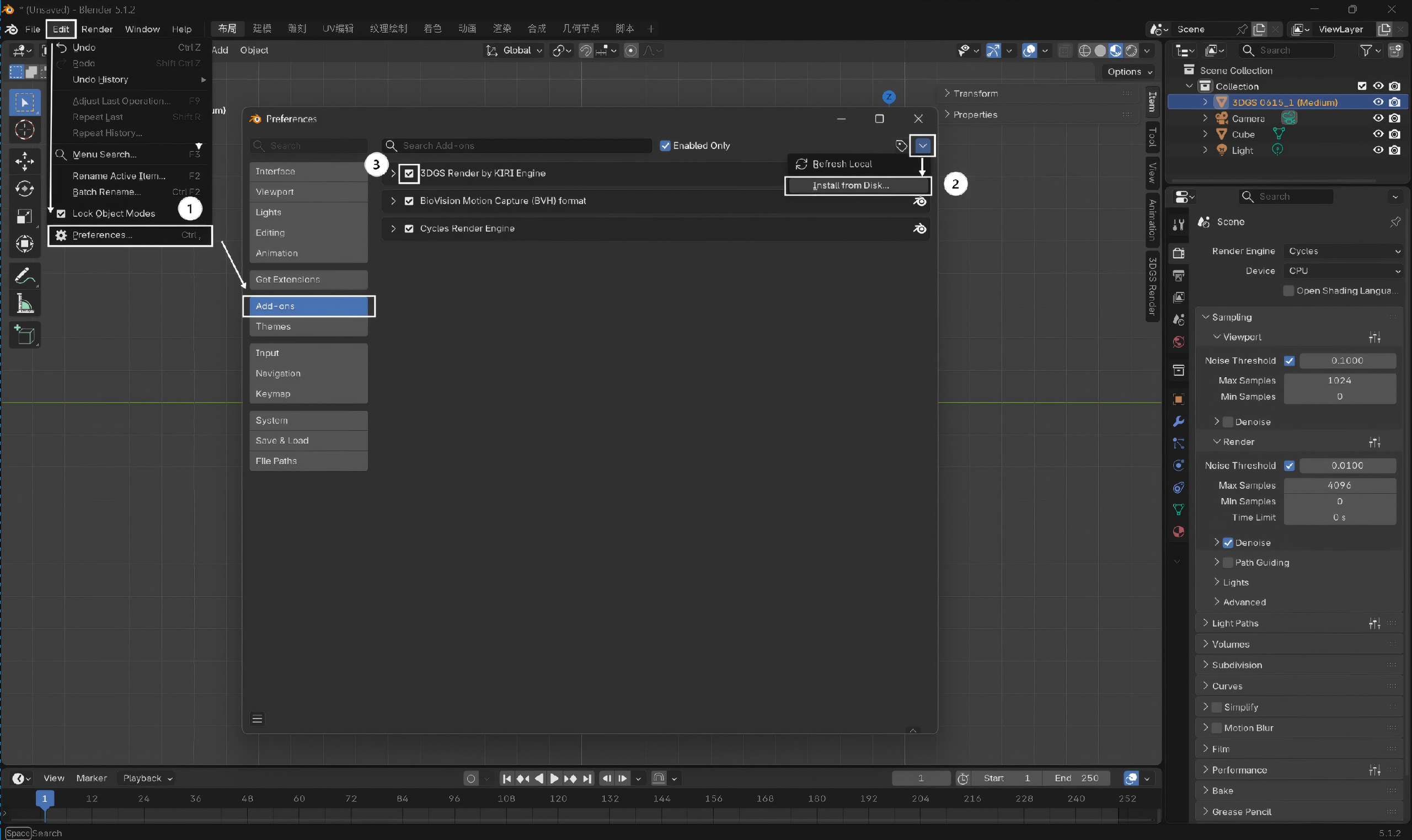Select the Add Cube tool
The height and width of the screenshot is (840, 1412).
24,335
